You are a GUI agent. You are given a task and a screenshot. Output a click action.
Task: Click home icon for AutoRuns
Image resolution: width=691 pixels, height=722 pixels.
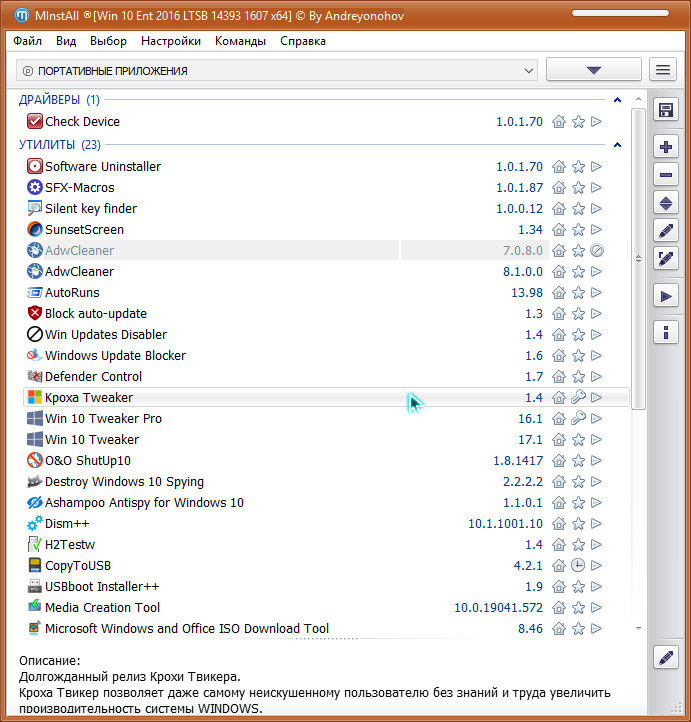(x=559, y=293)
